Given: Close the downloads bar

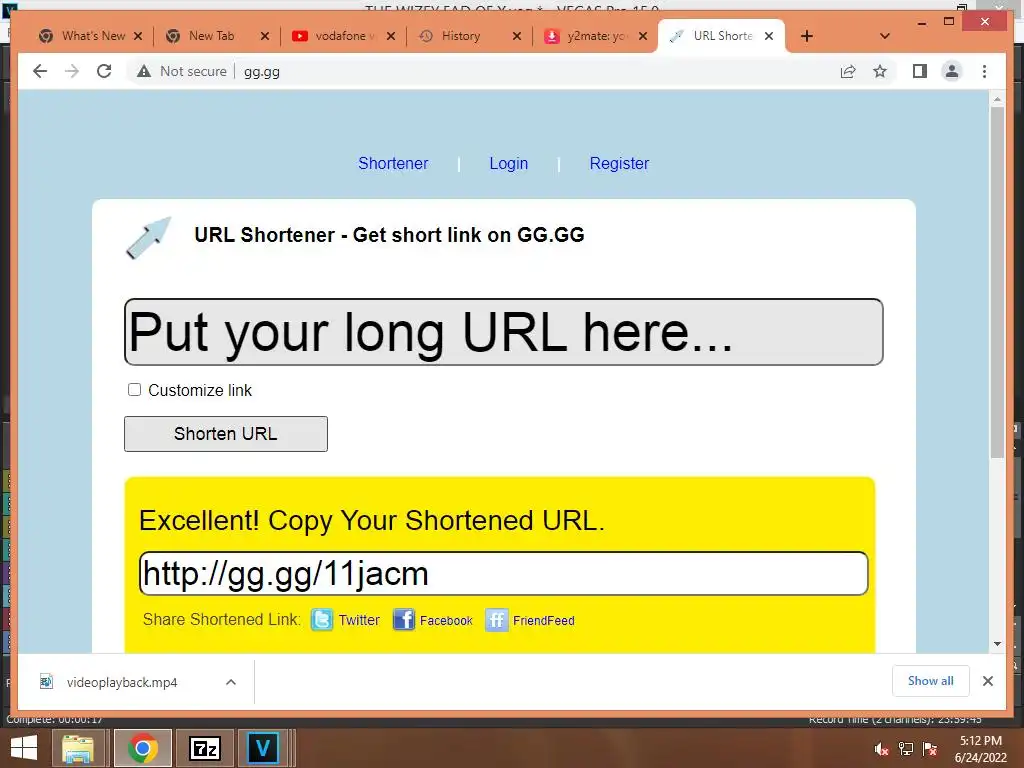Looking at the screenshot, I should (987, 681).
